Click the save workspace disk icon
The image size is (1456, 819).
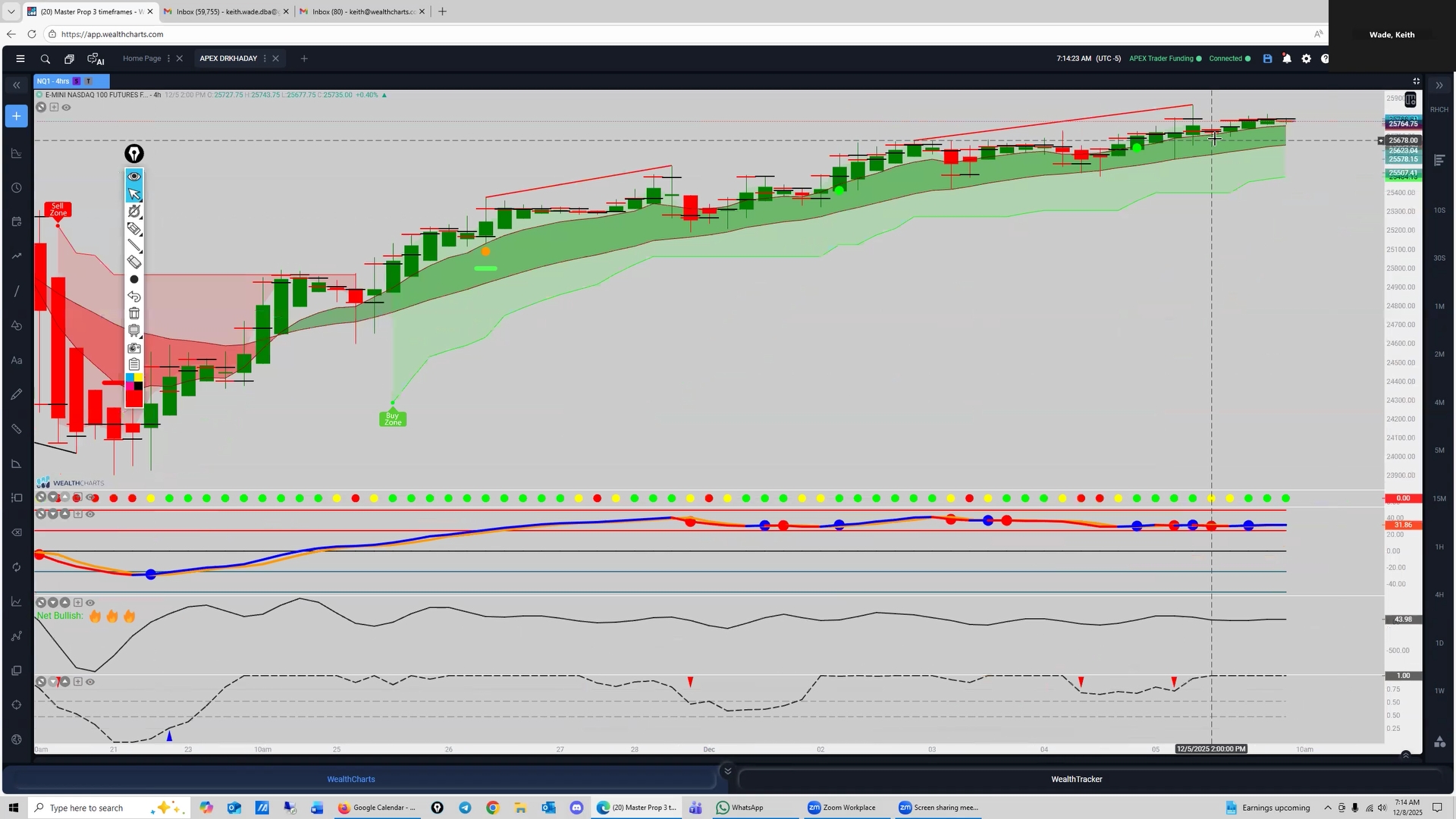(x=1267, y=59)
